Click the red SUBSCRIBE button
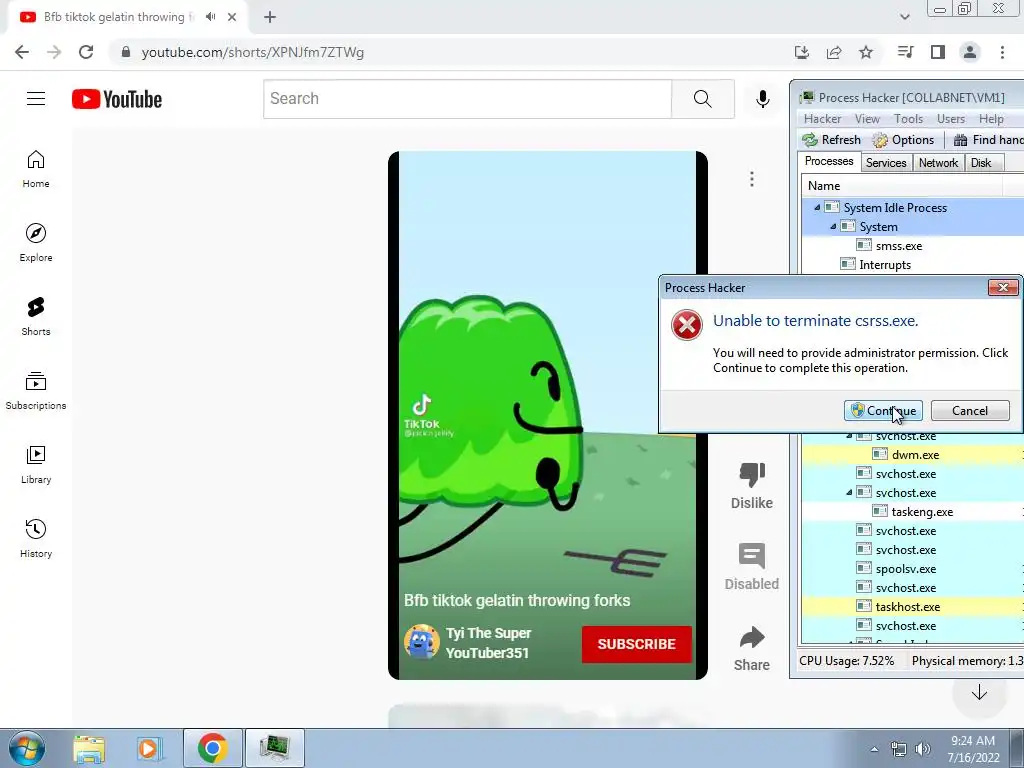1024x768 pixels. tap(637, 644)
